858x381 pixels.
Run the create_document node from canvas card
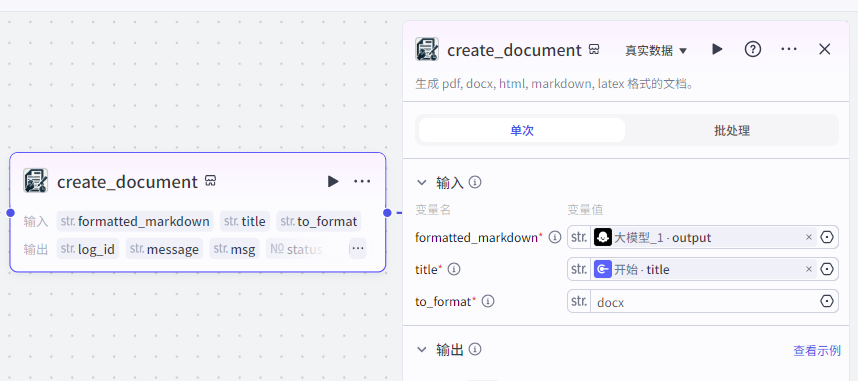click(x=333, y=181)
